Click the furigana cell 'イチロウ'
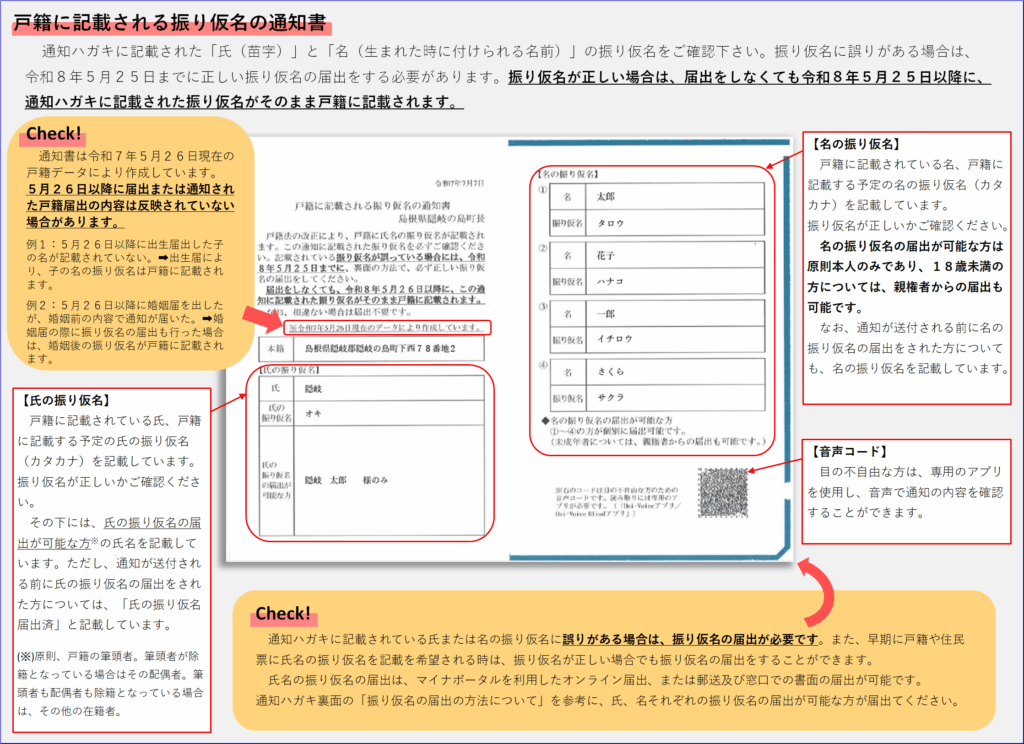This screenshot has height=744, width=1024. click(x=675, y=339)
